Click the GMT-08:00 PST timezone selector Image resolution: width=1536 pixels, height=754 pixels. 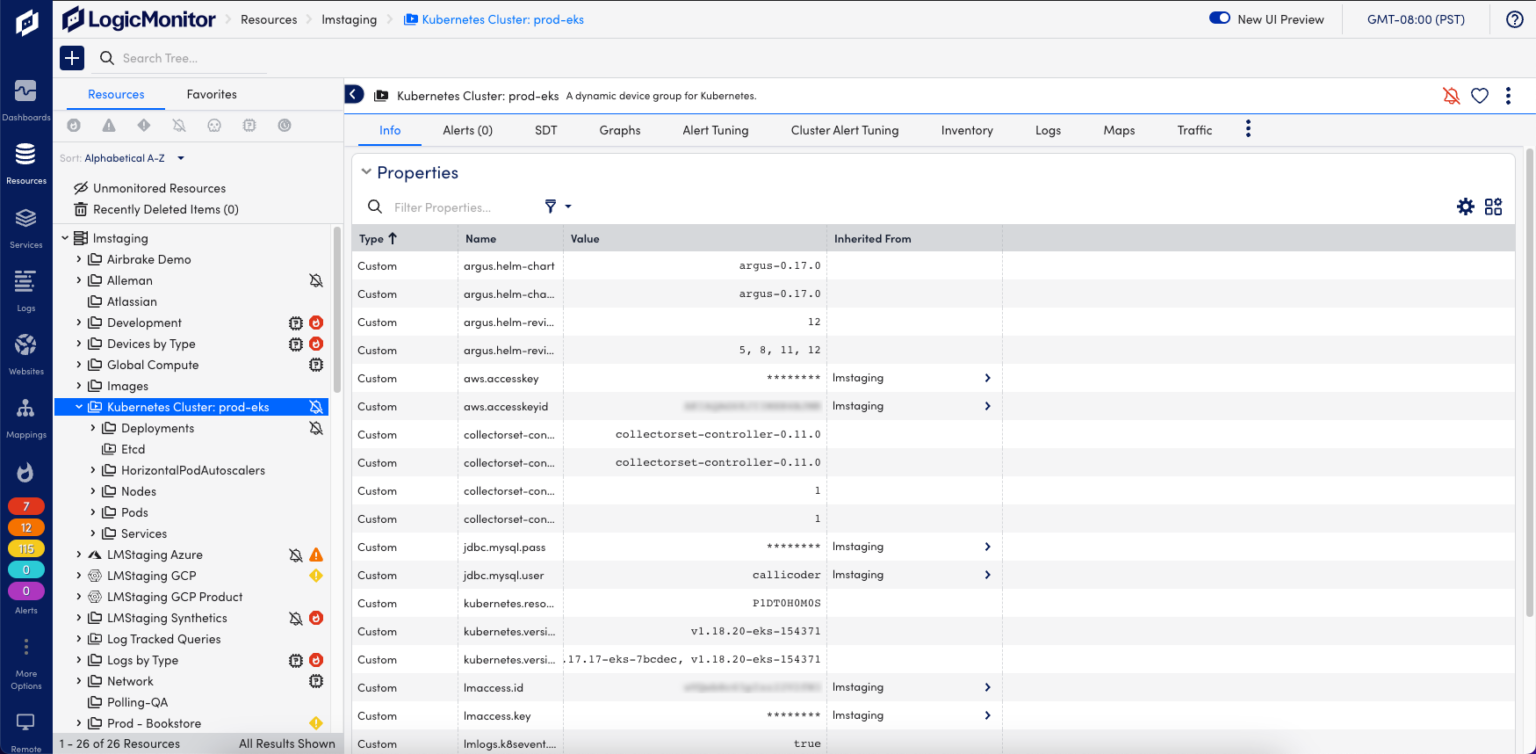click(1416, 18)
